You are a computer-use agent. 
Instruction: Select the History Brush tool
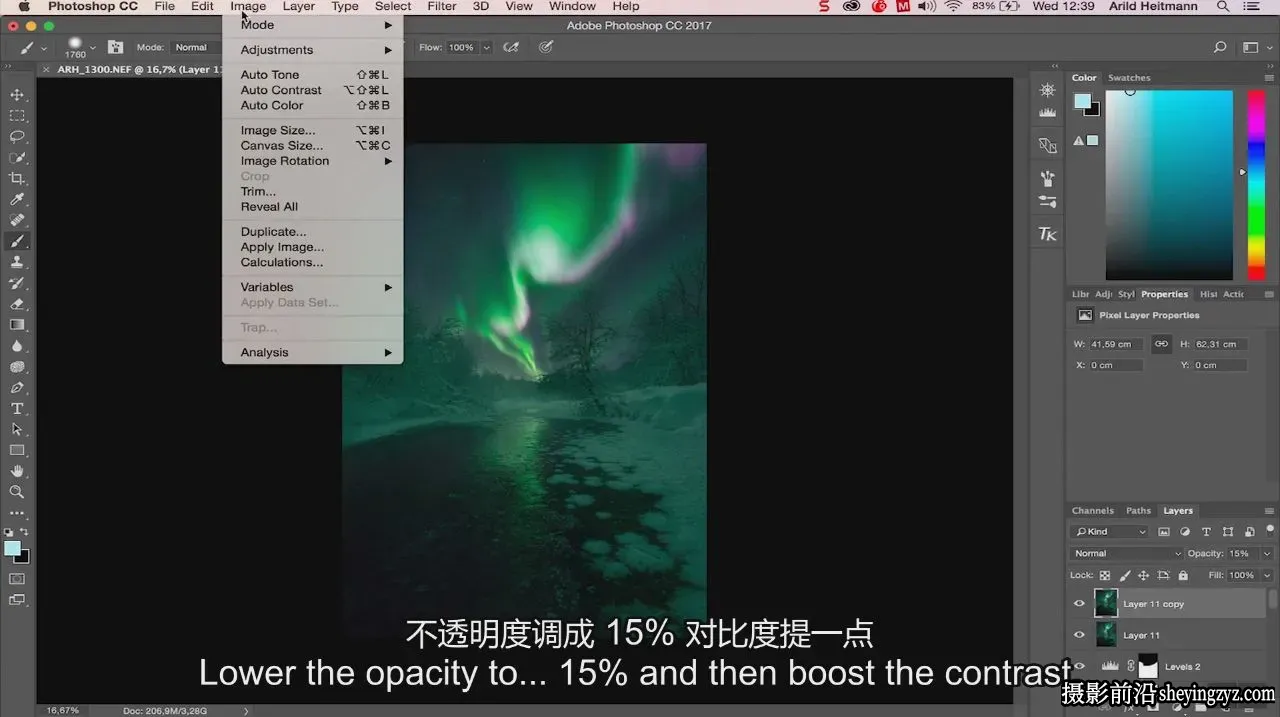[17, 283]
